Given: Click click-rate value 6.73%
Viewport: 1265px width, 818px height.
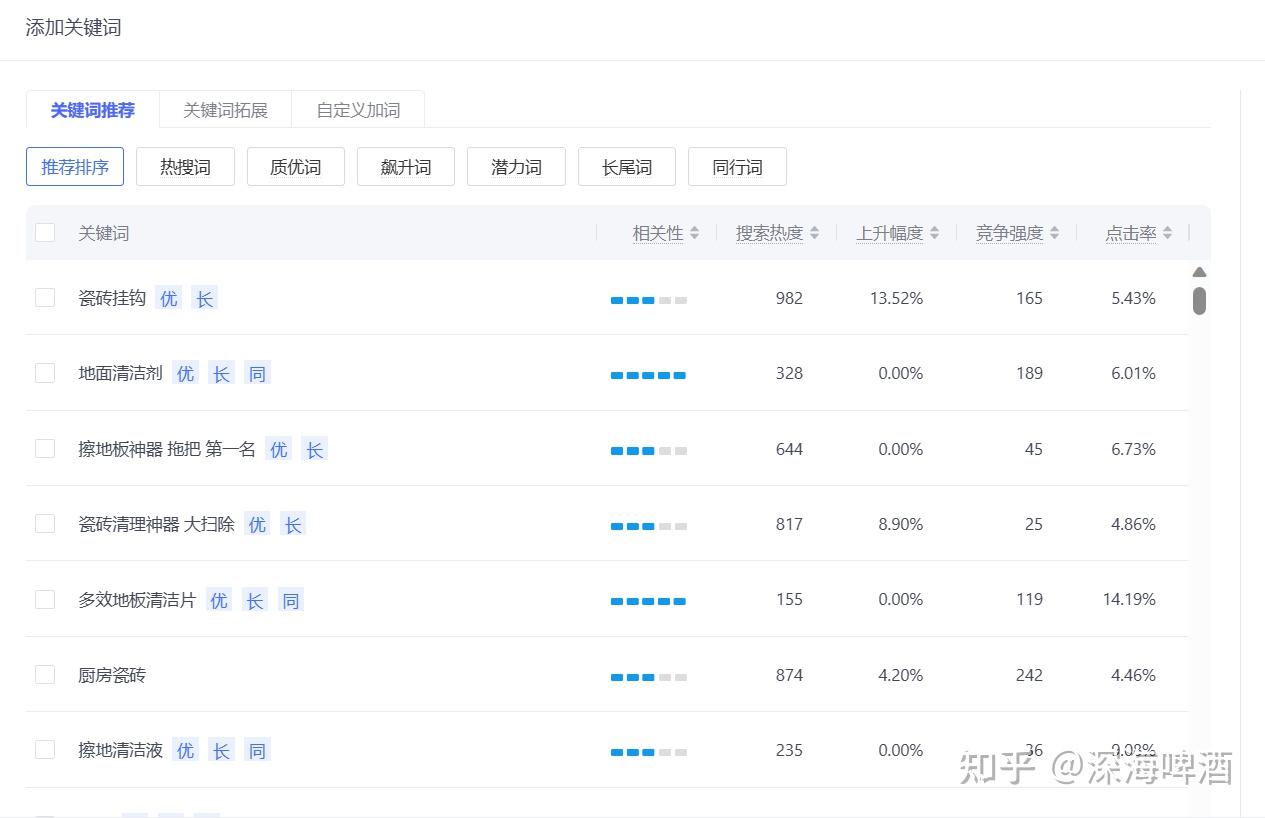Looking at the screenshot, I should [1133, 449].
